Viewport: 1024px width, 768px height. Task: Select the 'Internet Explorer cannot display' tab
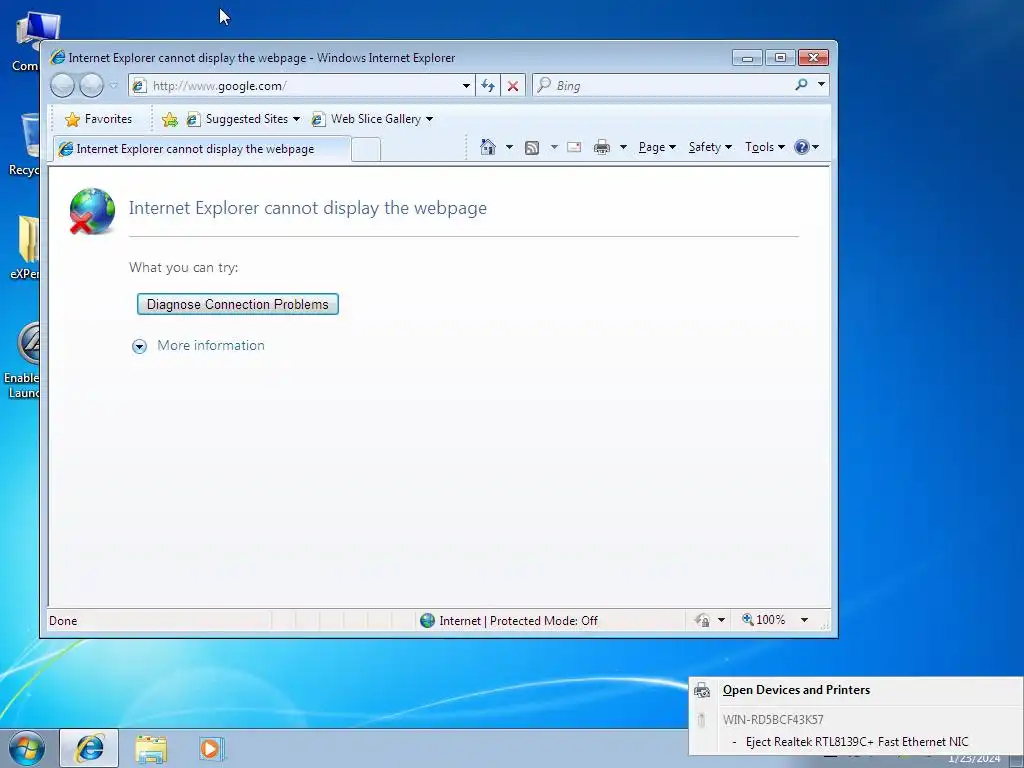pyautogui.click(x=202, y=149)
